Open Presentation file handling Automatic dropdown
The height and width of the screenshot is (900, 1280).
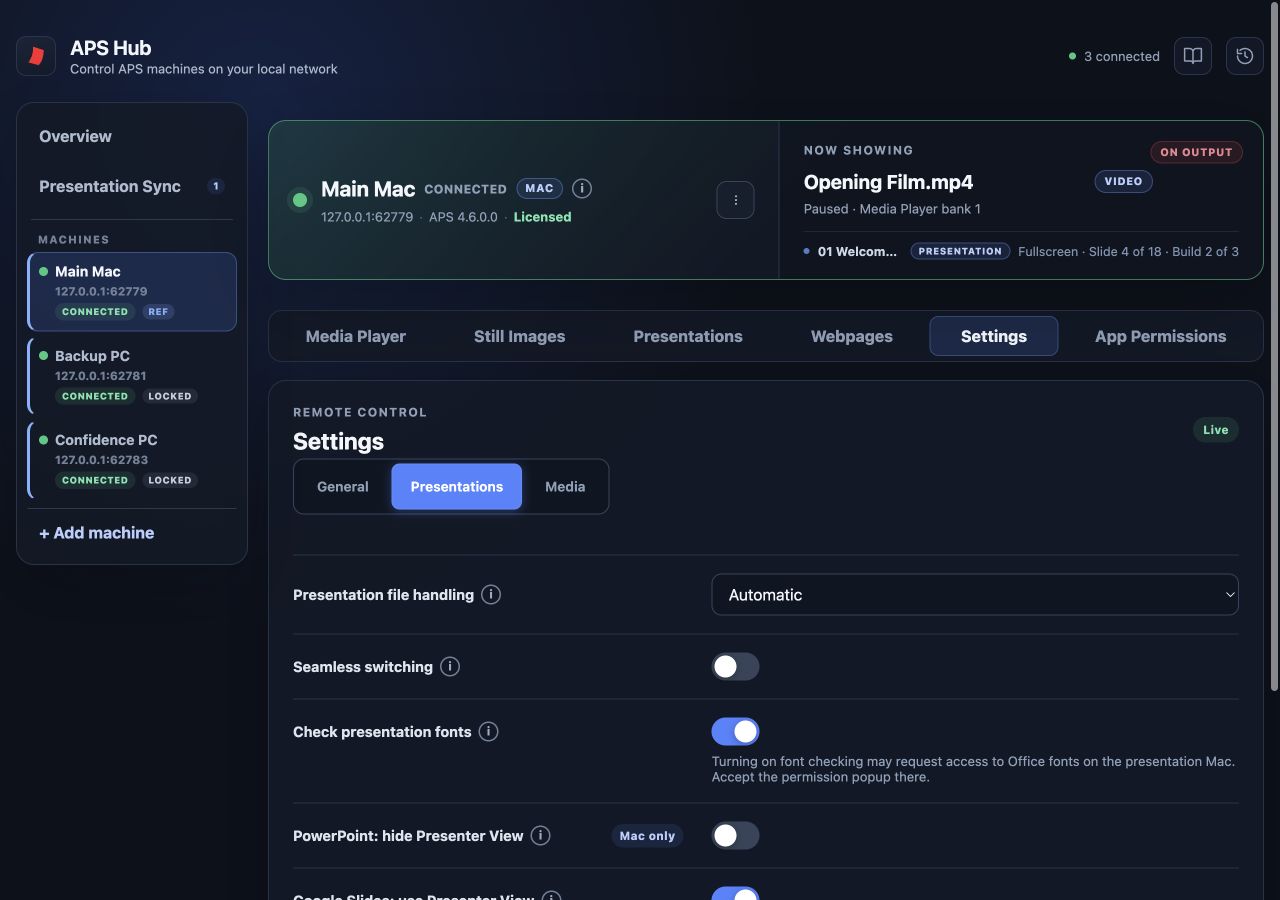975,594
